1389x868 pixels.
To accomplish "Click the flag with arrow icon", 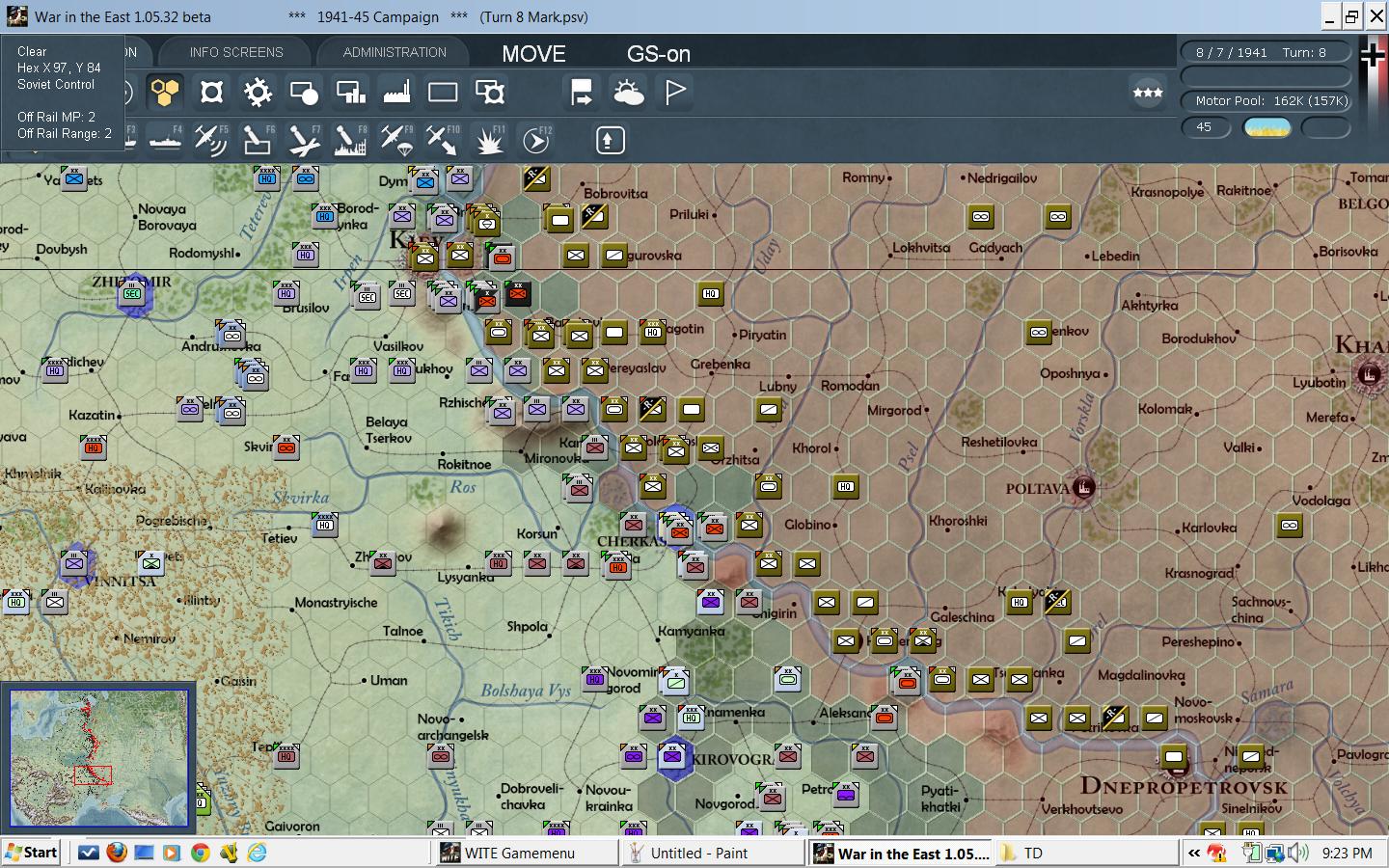I will click(581, 93).
